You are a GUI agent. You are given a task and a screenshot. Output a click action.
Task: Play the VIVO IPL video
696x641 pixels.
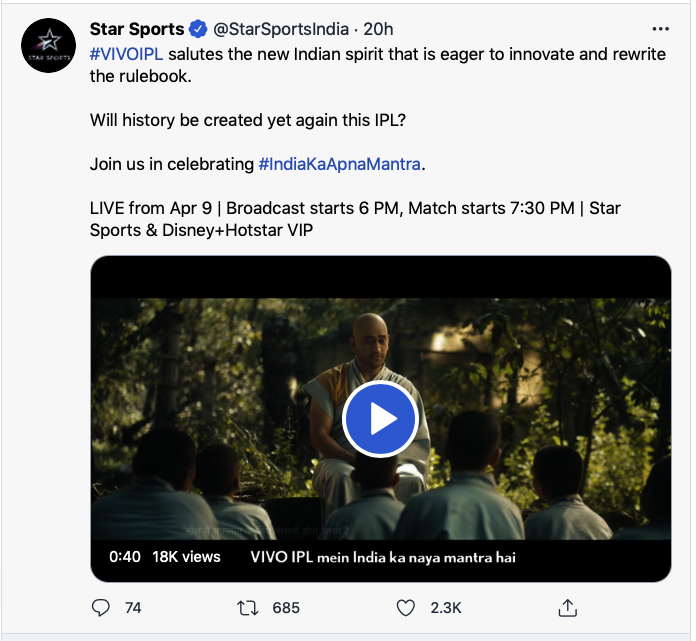[x=380, y=420]
